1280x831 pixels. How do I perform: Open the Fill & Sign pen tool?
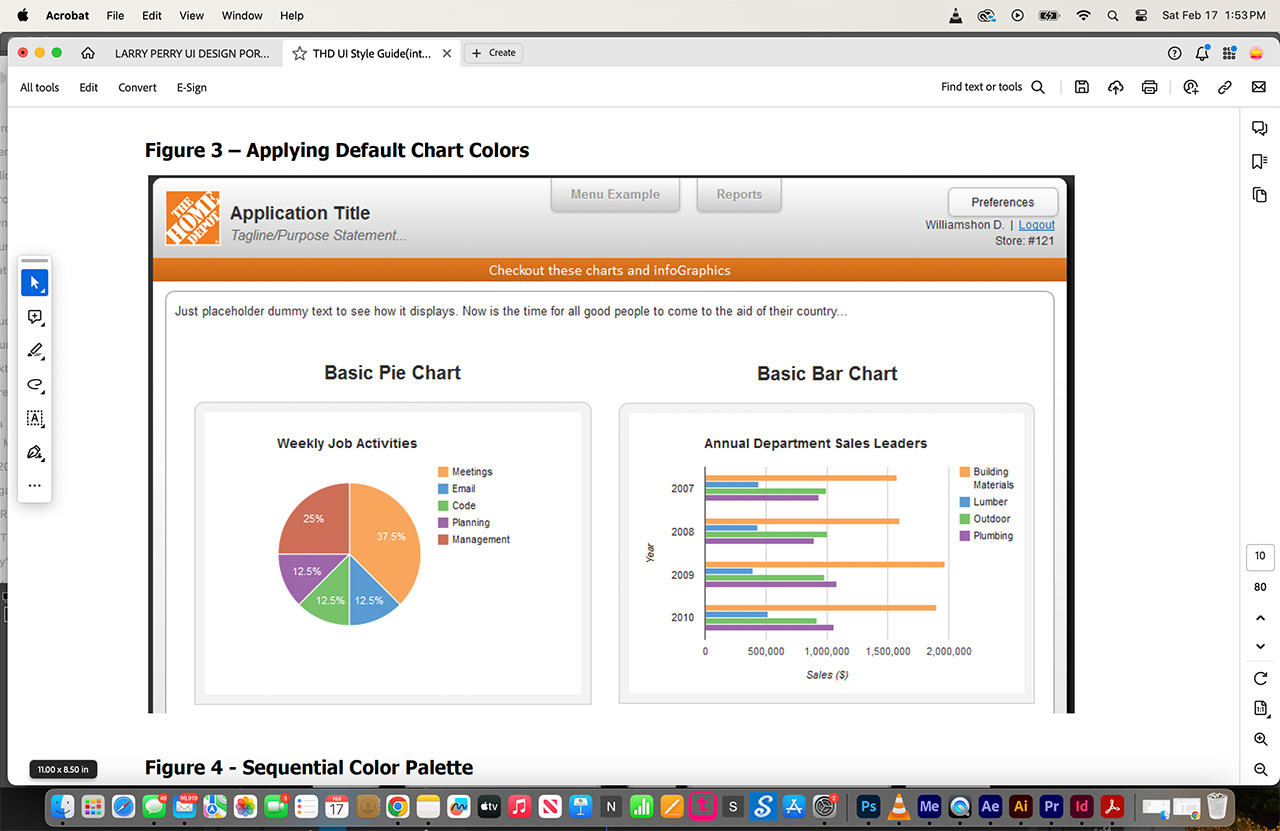[34, 452]
